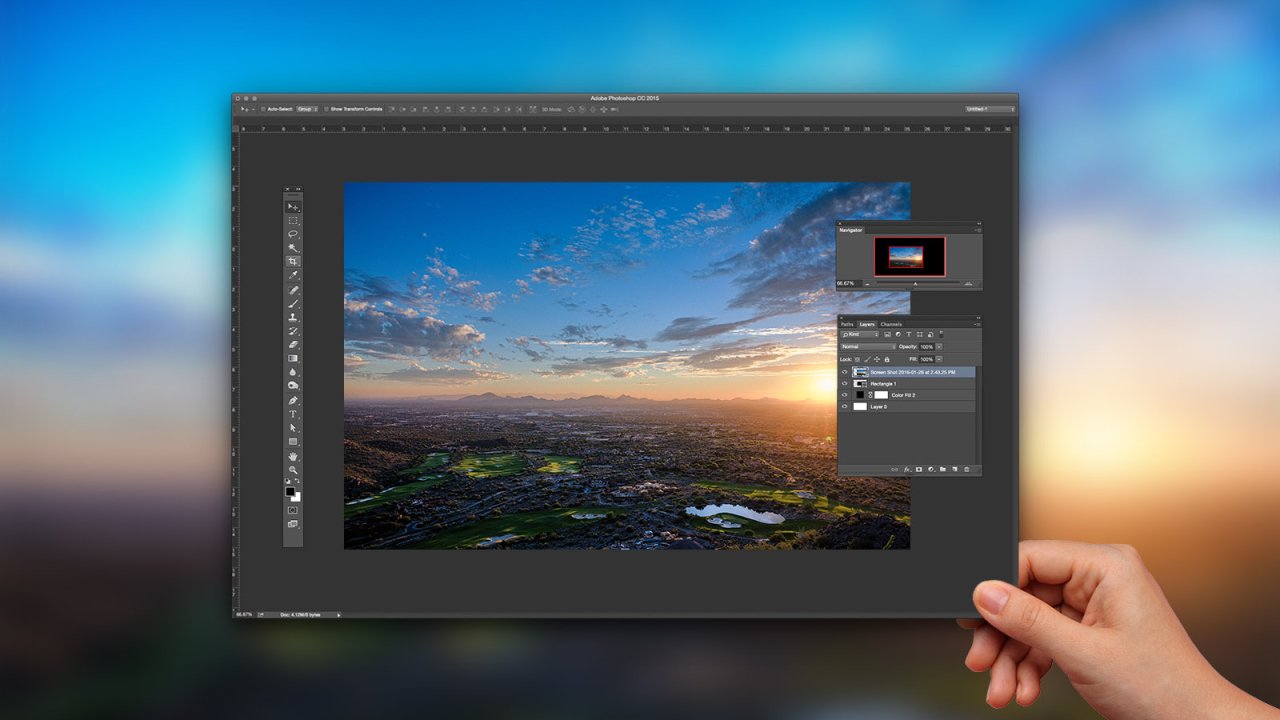Choose the Clone Stamp tool
This screenshot has height=720, width=1280.
click(x=292, y=315)
